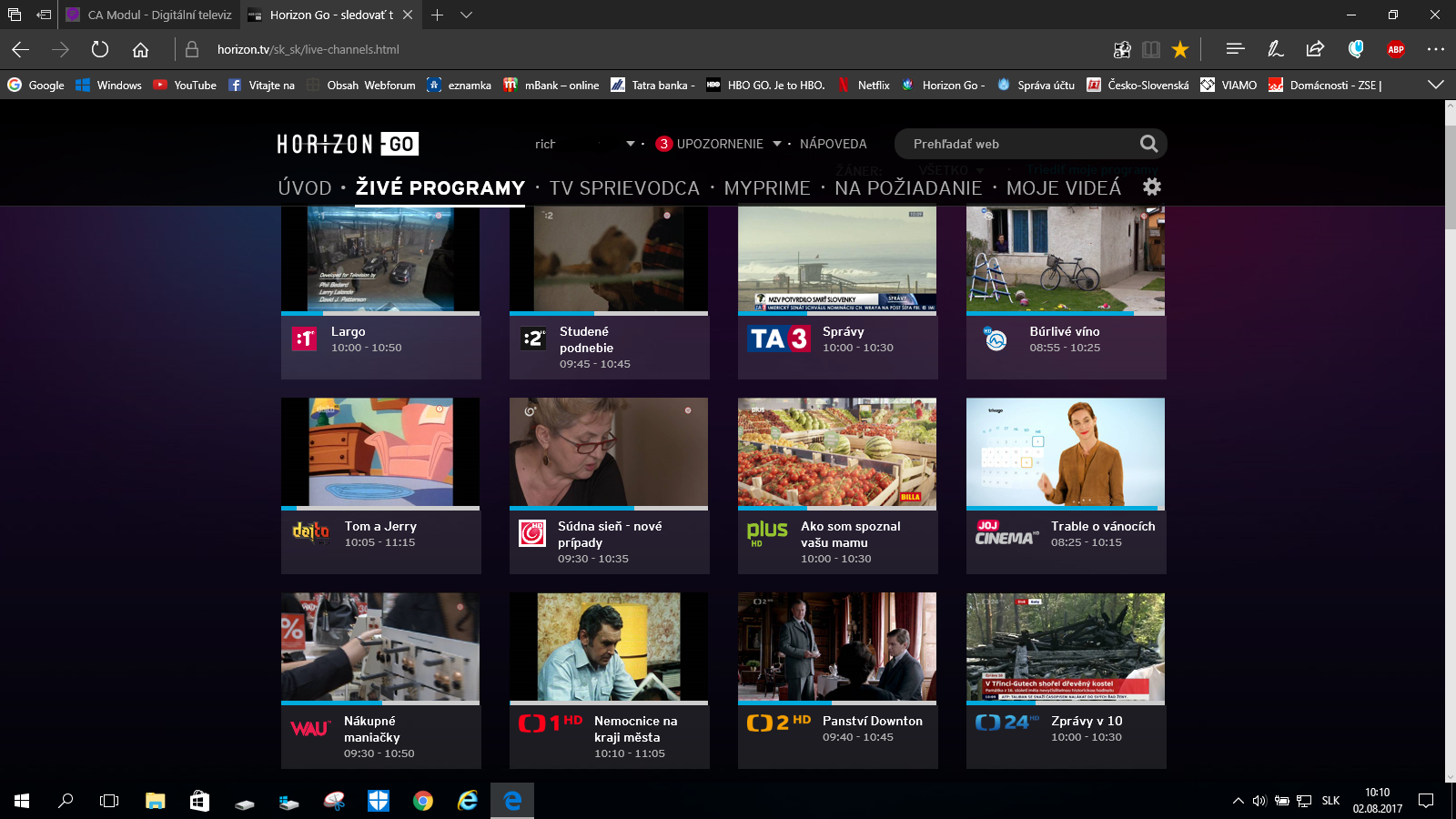Click the Adblock Plus extension icon

(x=1395, y=49)
